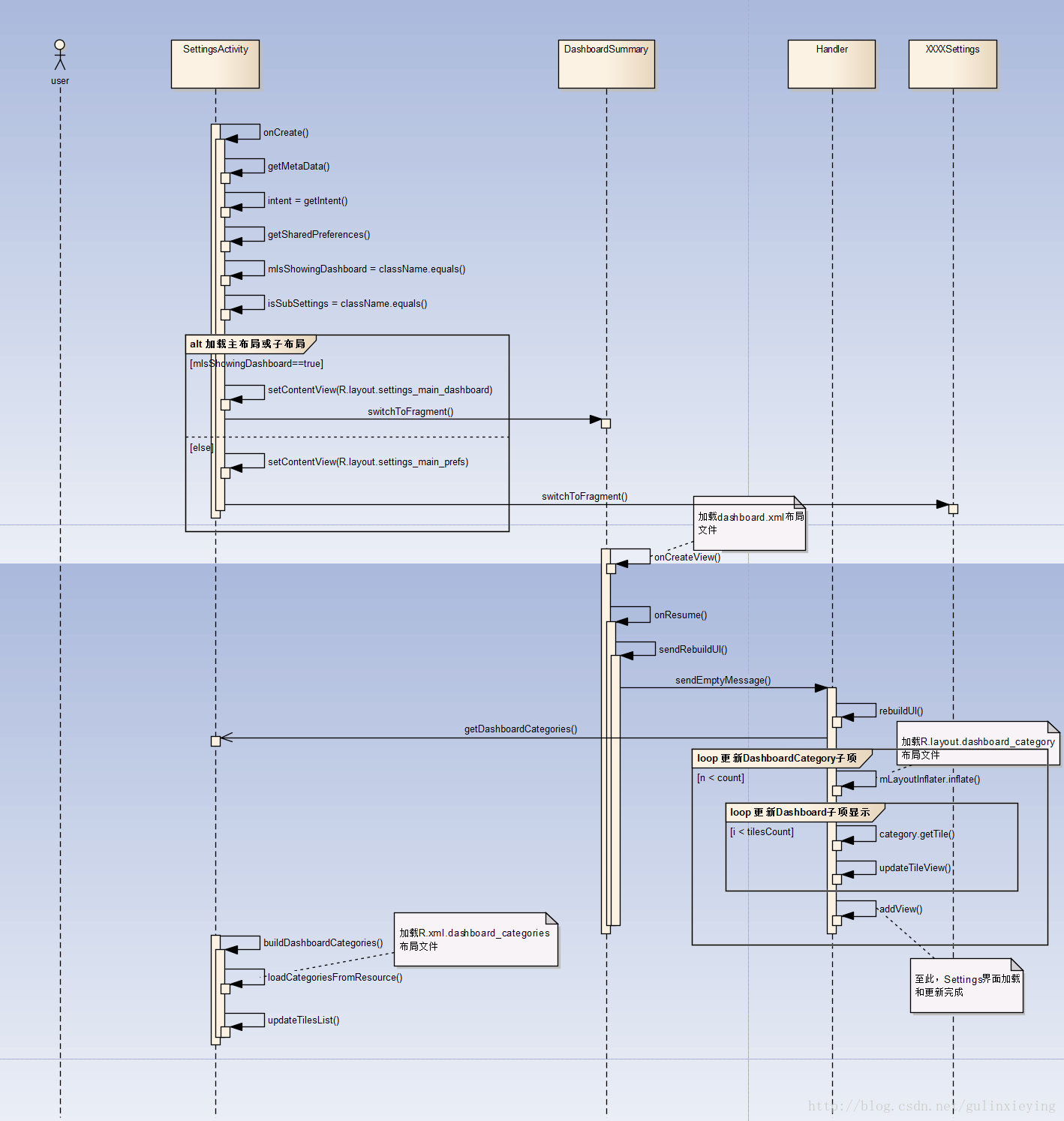Click the intent = getIntent() label
Screen dimensions: 1064x1121
pos(308,201)
